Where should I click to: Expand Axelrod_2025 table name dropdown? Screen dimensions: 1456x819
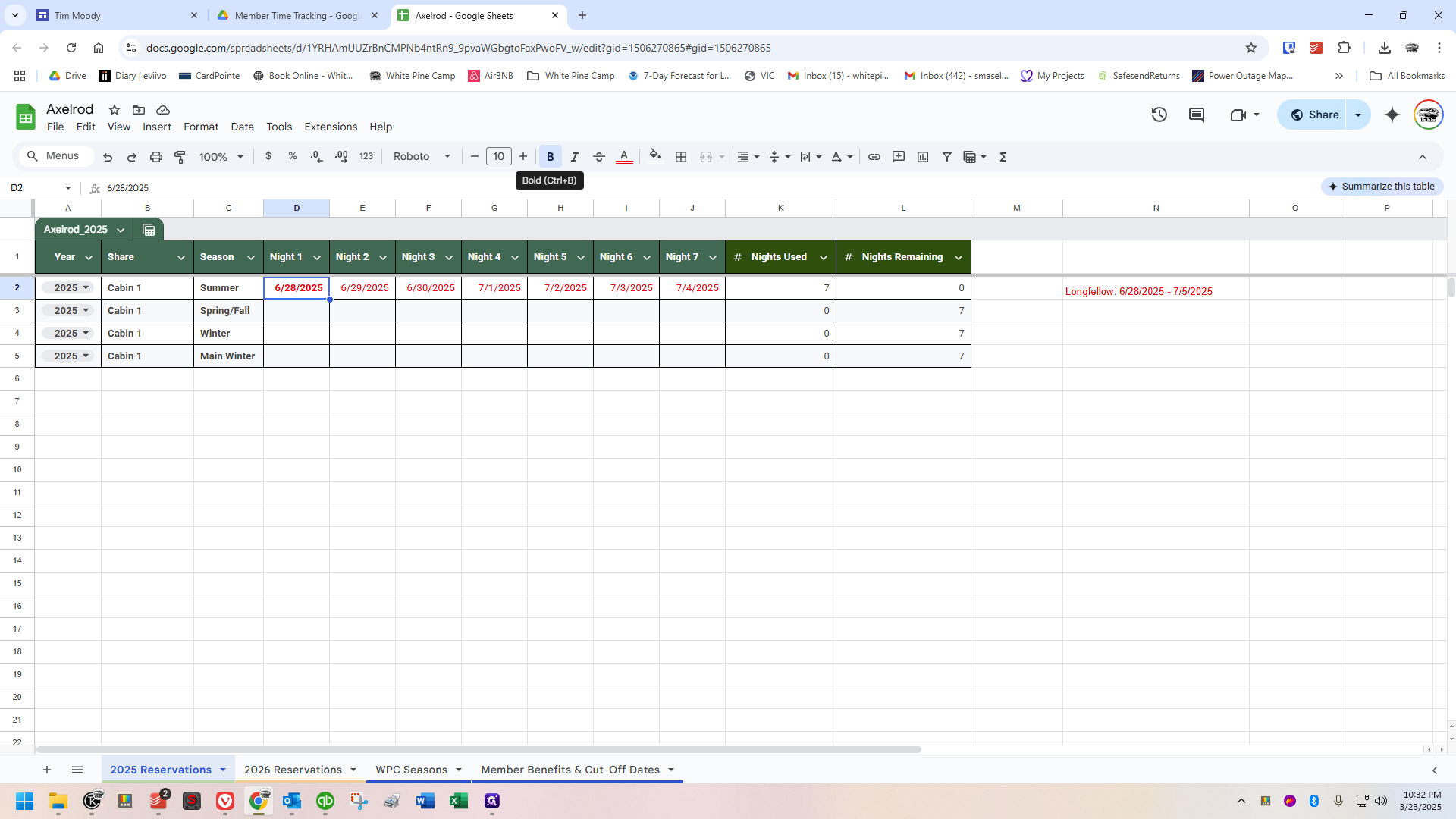click(121, 230)
